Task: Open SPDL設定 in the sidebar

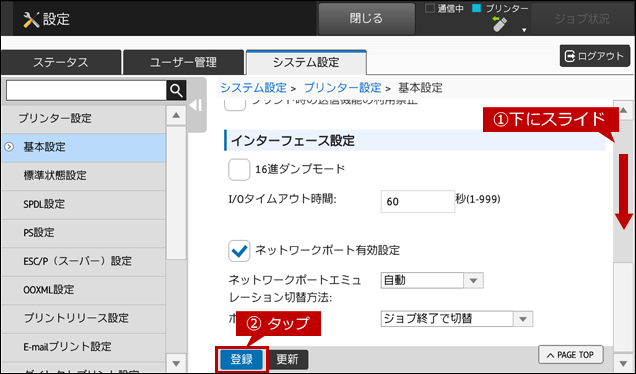Action: (x=83, y=204)
